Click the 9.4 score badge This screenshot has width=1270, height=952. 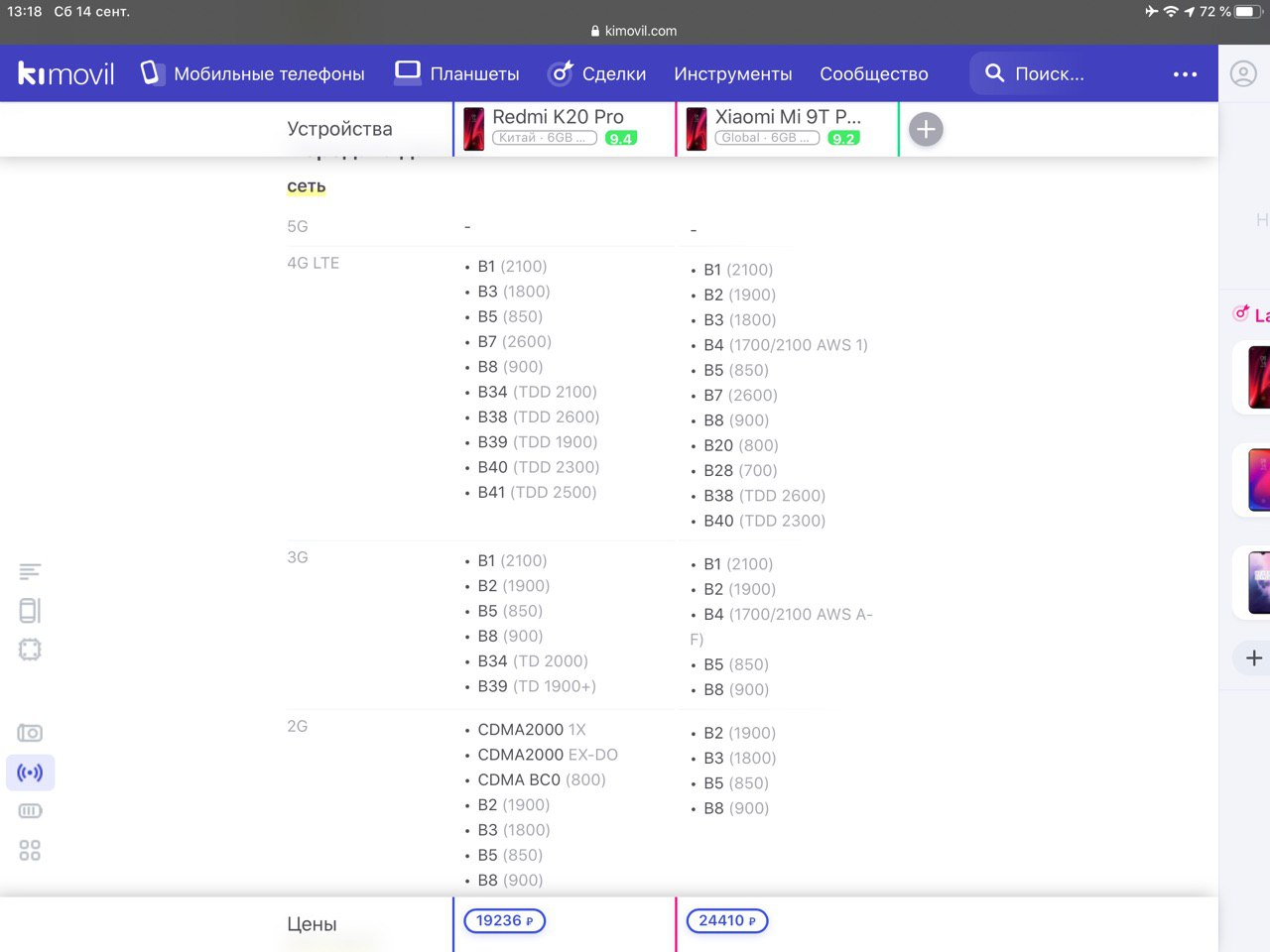621,138
